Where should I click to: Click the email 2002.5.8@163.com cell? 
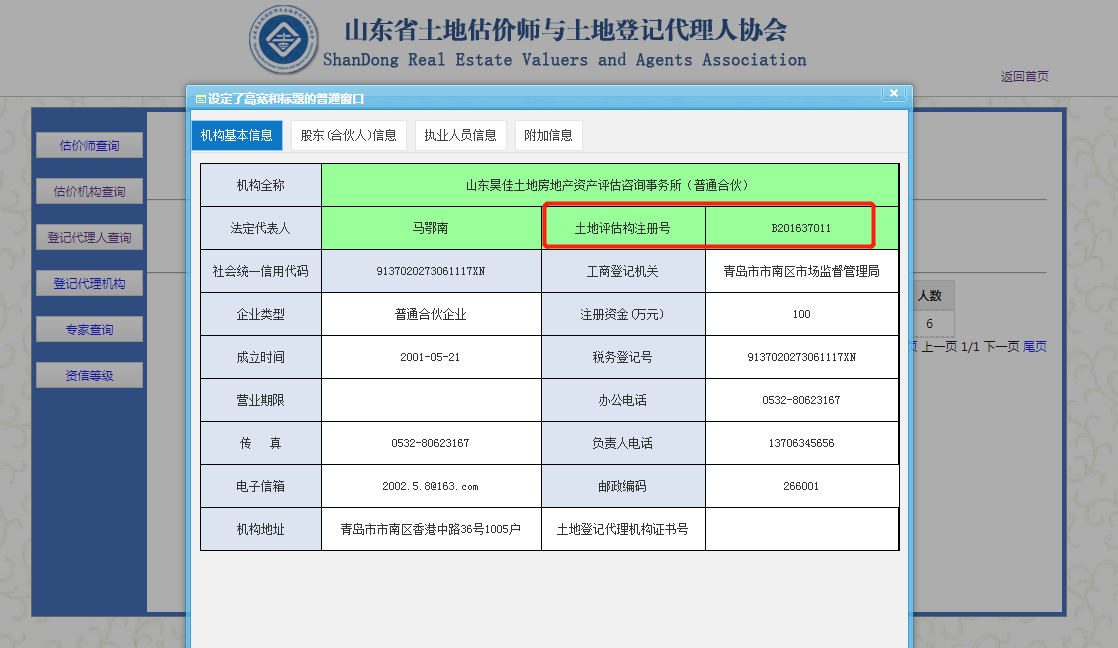430,486
